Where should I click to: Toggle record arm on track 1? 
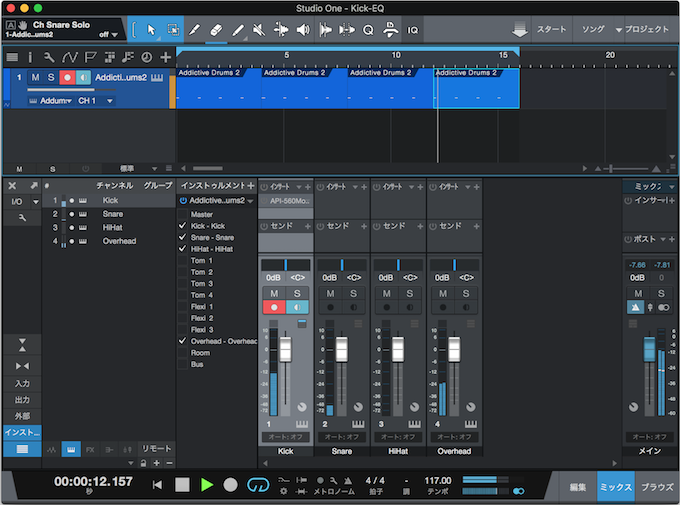coord(67,78)
